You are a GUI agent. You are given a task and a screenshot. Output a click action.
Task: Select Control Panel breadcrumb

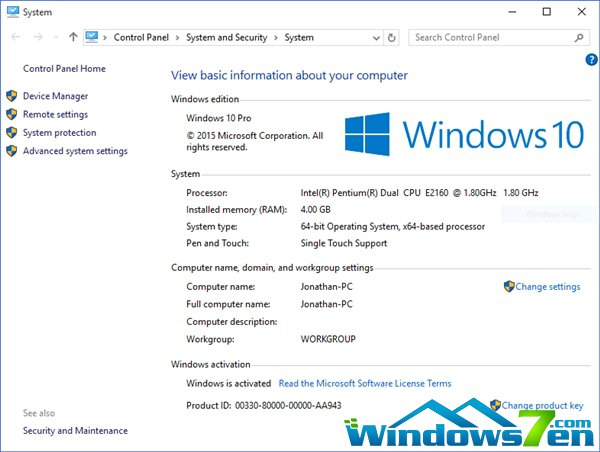point(141,37)
